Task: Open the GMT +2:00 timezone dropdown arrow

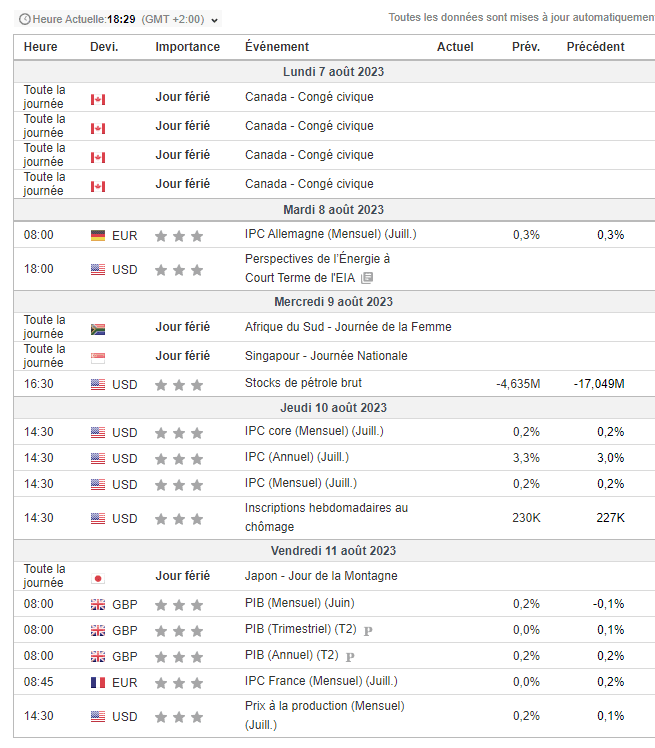Action: pyautogui.click(x=215, y=20)
